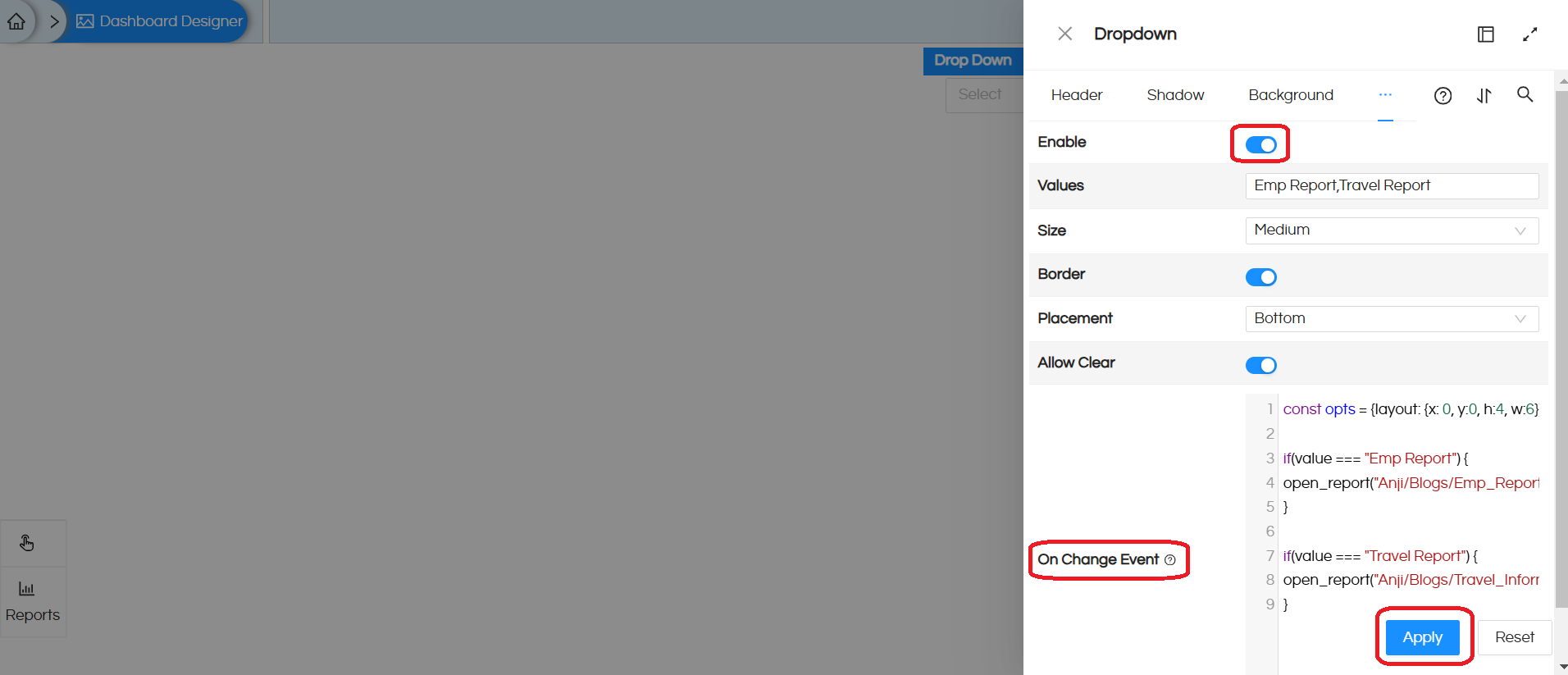Open the Select dropdown on dashboard
1568x675 pixels.
point(984,94)
